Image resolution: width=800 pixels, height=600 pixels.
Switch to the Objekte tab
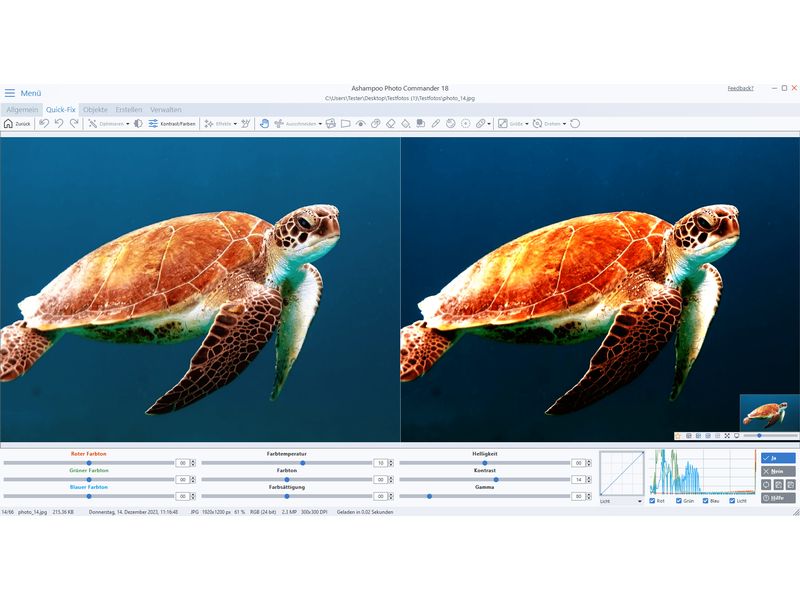(95, 110)
